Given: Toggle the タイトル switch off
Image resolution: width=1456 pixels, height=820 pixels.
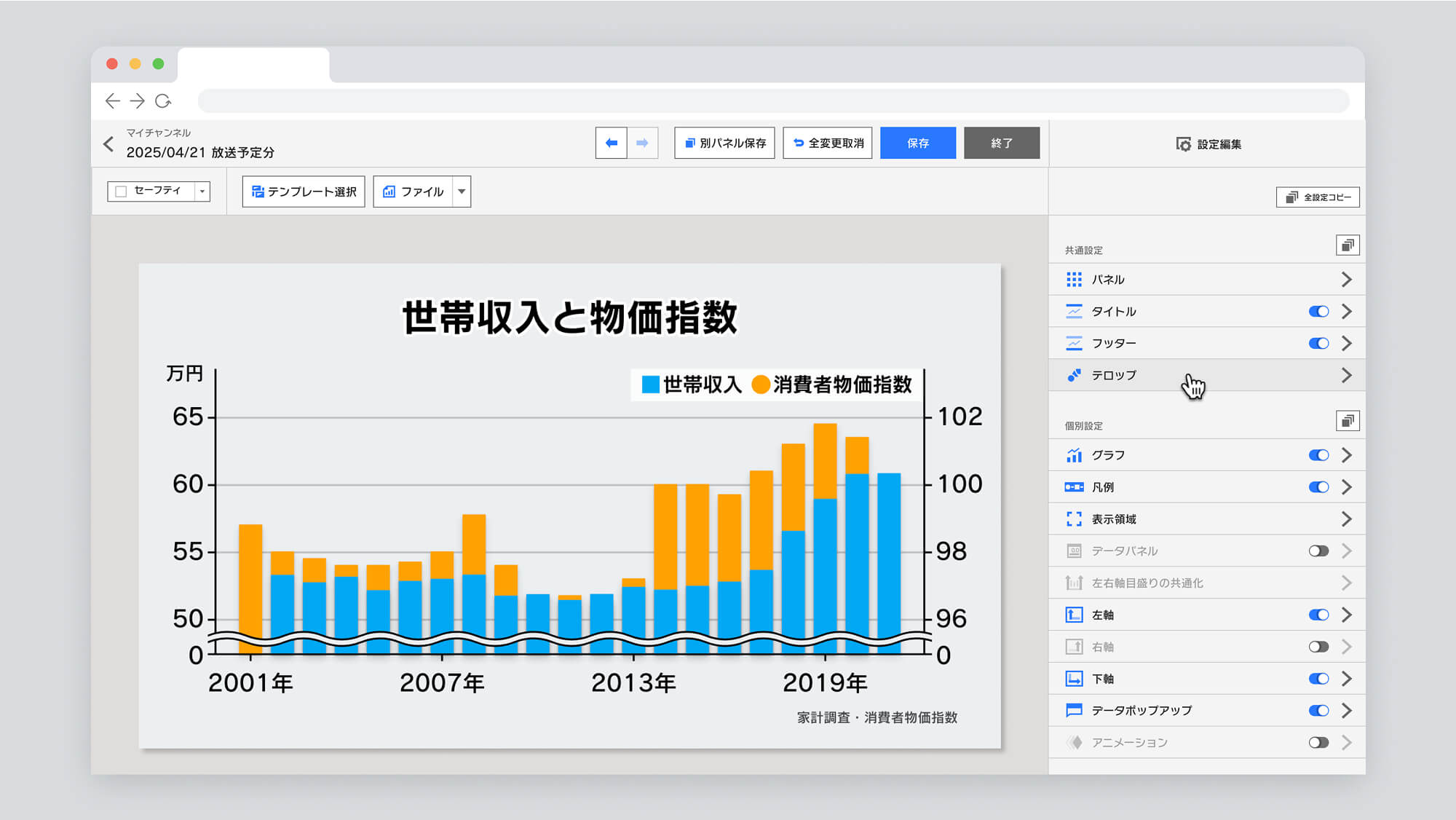Looking at the screenshot, I should (x=1318, y=312).
